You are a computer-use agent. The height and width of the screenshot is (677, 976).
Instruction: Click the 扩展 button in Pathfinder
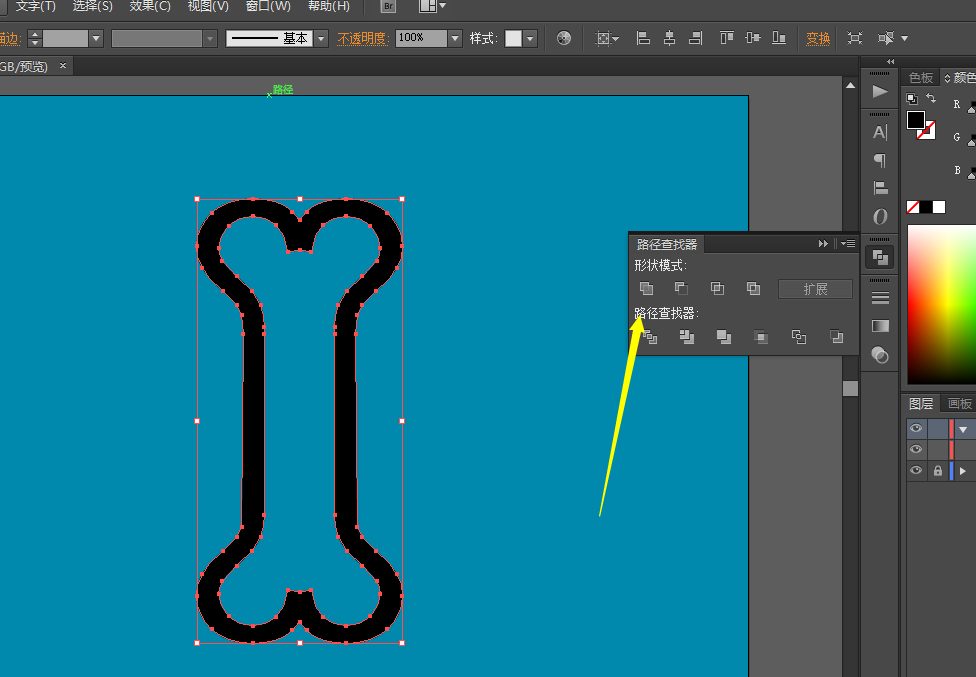tap(815, 289)
